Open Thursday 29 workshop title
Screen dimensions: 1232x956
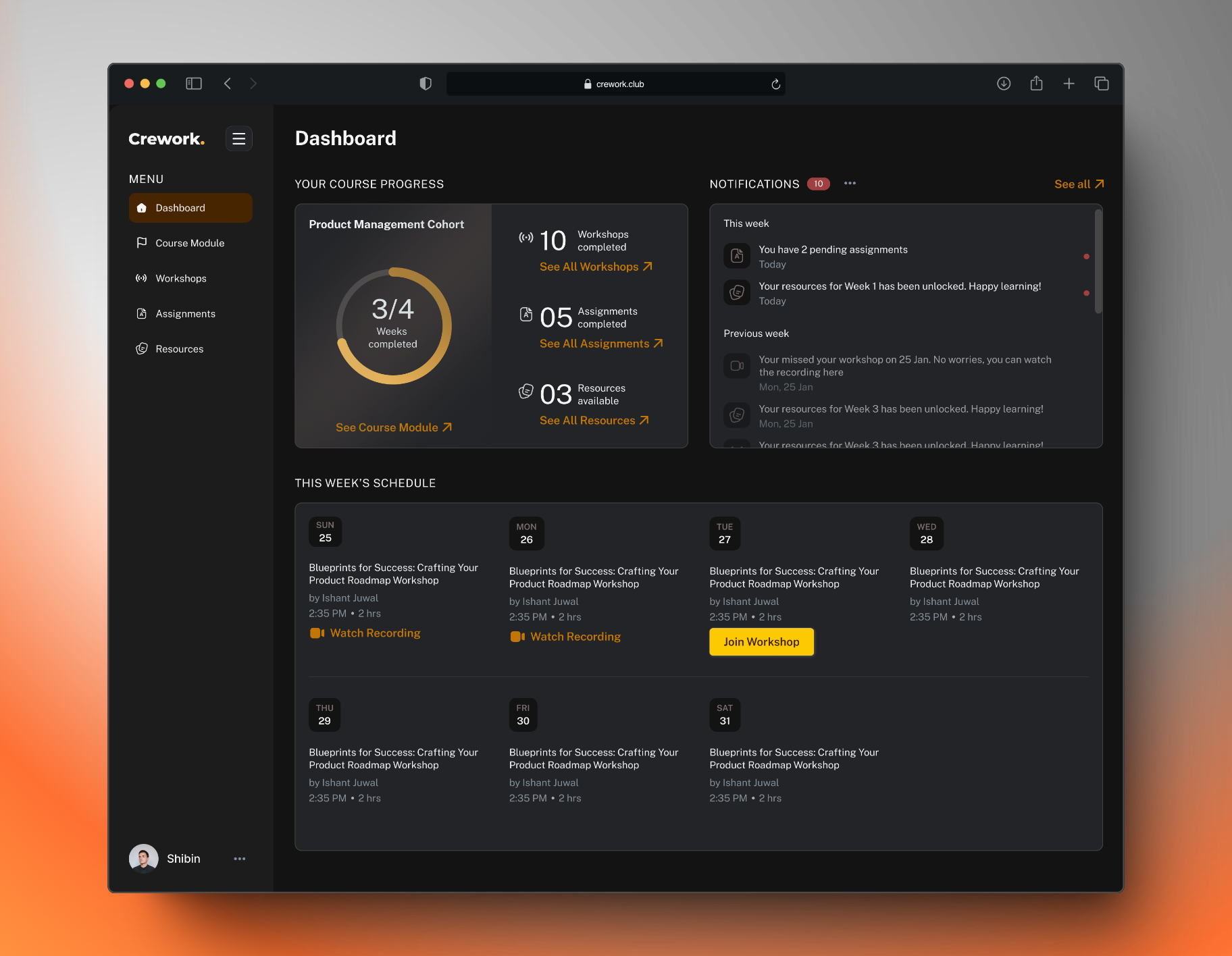pos(393,759)
